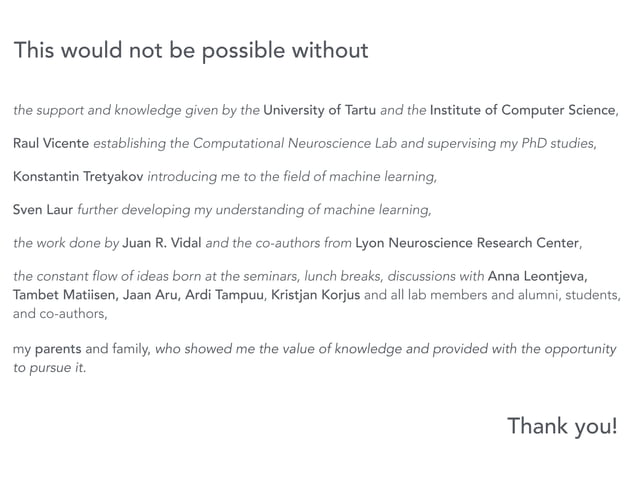Select the name "Konstantin Tretyakov"
Viewport: 638px width, 479px height.
[x=78, y=177]
